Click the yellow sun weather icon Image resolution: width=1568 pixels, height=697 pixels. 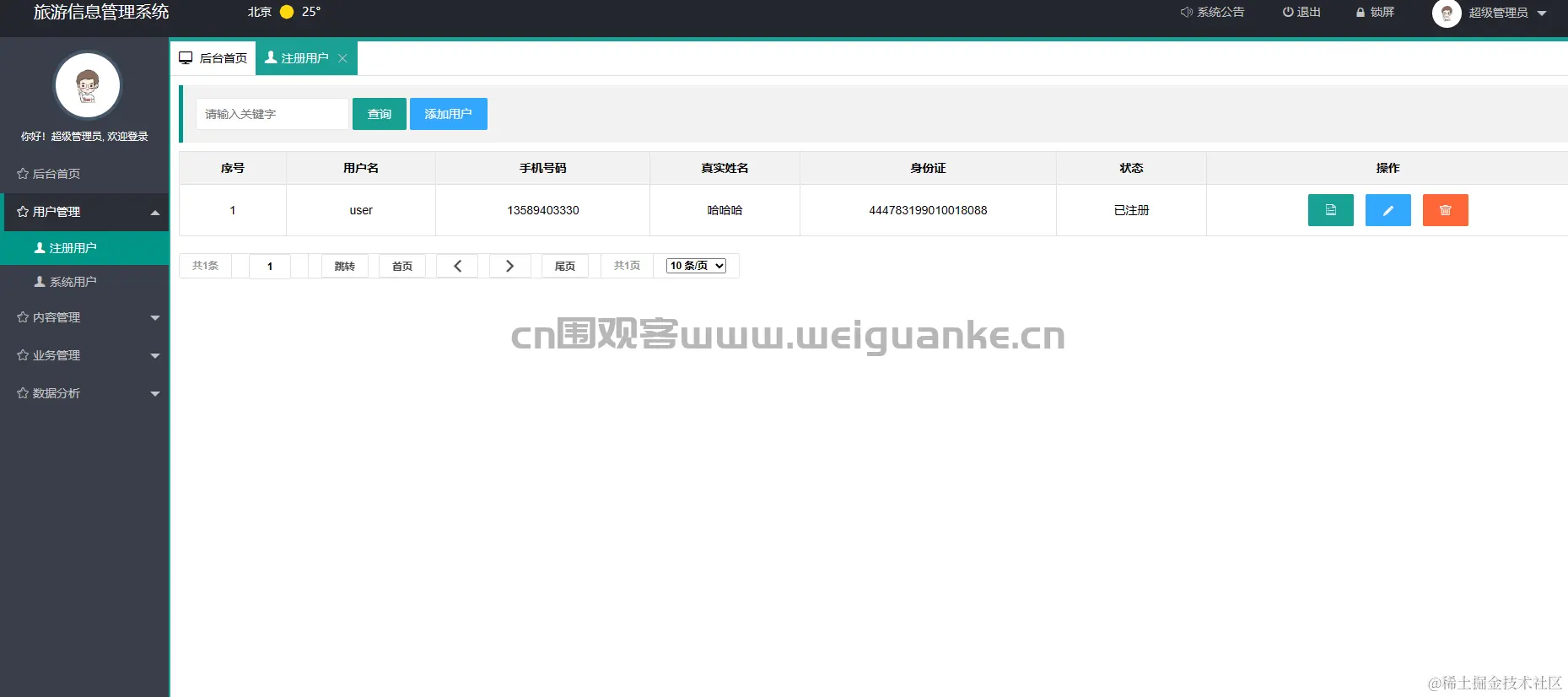[x=287, y=12]
